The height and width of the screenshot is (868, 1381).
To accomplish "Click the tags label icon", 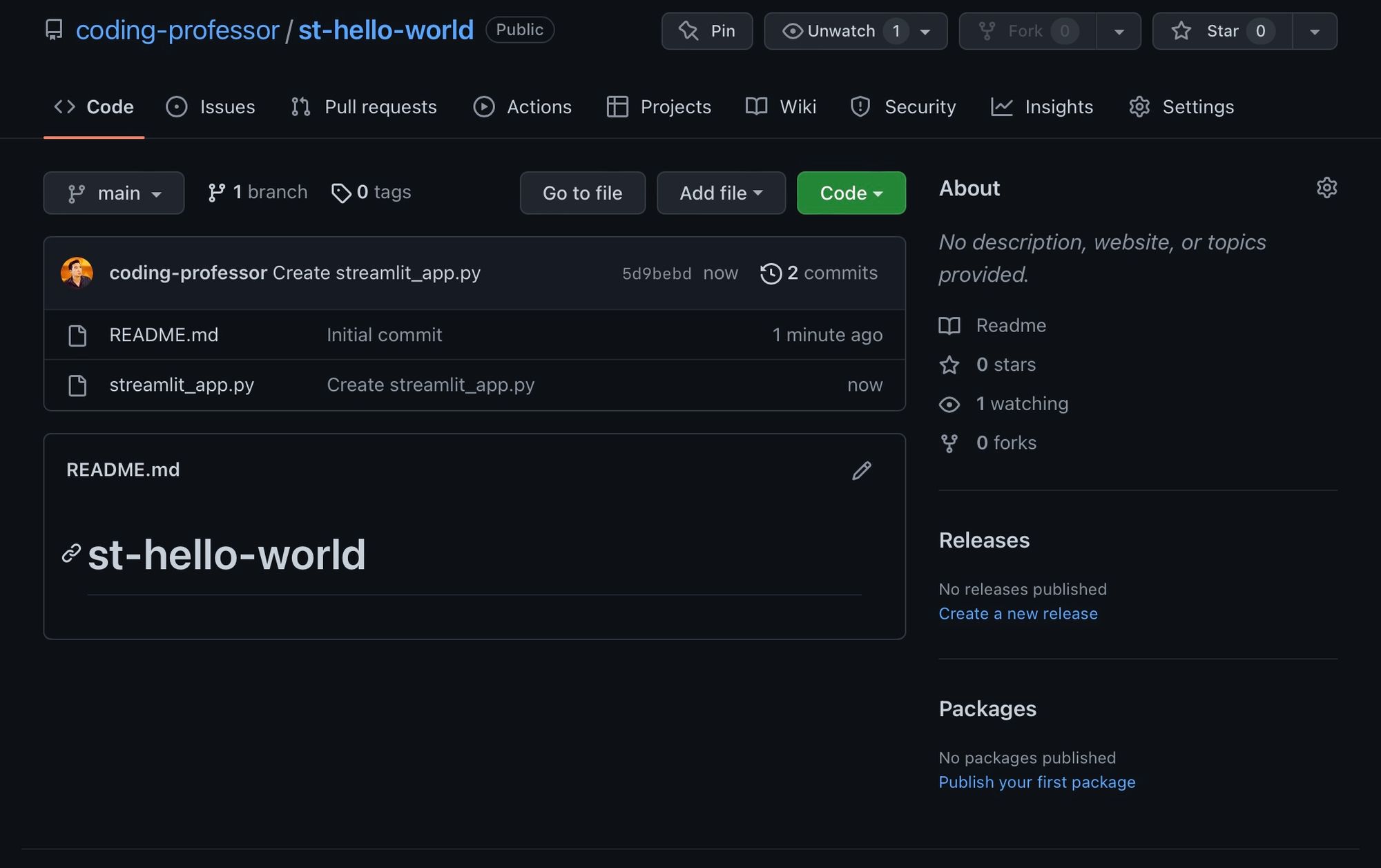I will coord(341,193).
